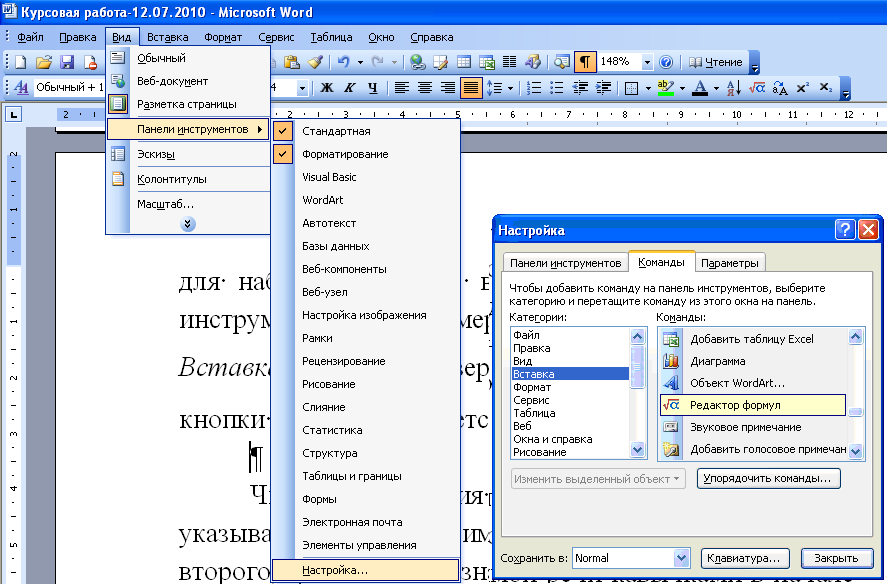Image resolution: width=887 pixels, height=584 pixels.
Task: Apply subscript formatting
Action: tap(826, 88)
